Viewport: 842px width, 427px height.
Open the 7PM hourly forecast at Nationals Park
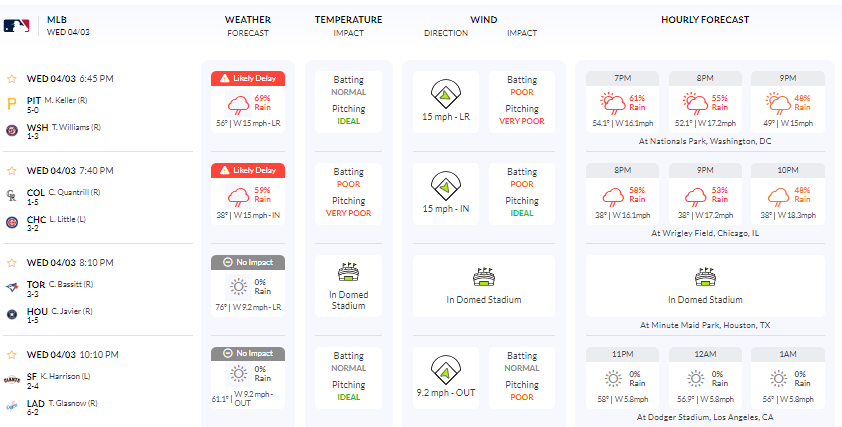coord(622,101)
